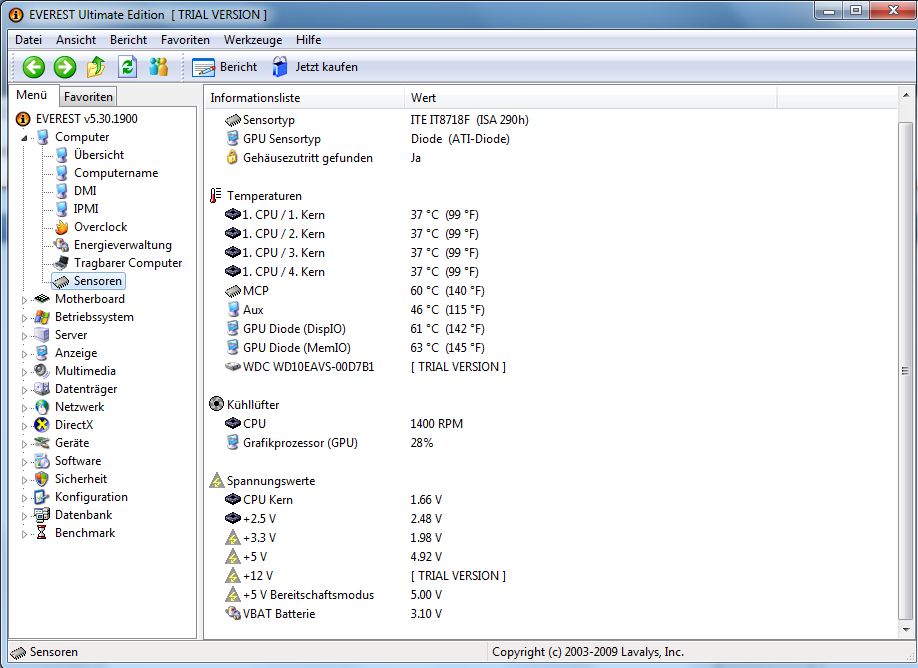This screenshot has width=918, height=668.
Task: Expand the Datenträger tree node
Action: 24,390
